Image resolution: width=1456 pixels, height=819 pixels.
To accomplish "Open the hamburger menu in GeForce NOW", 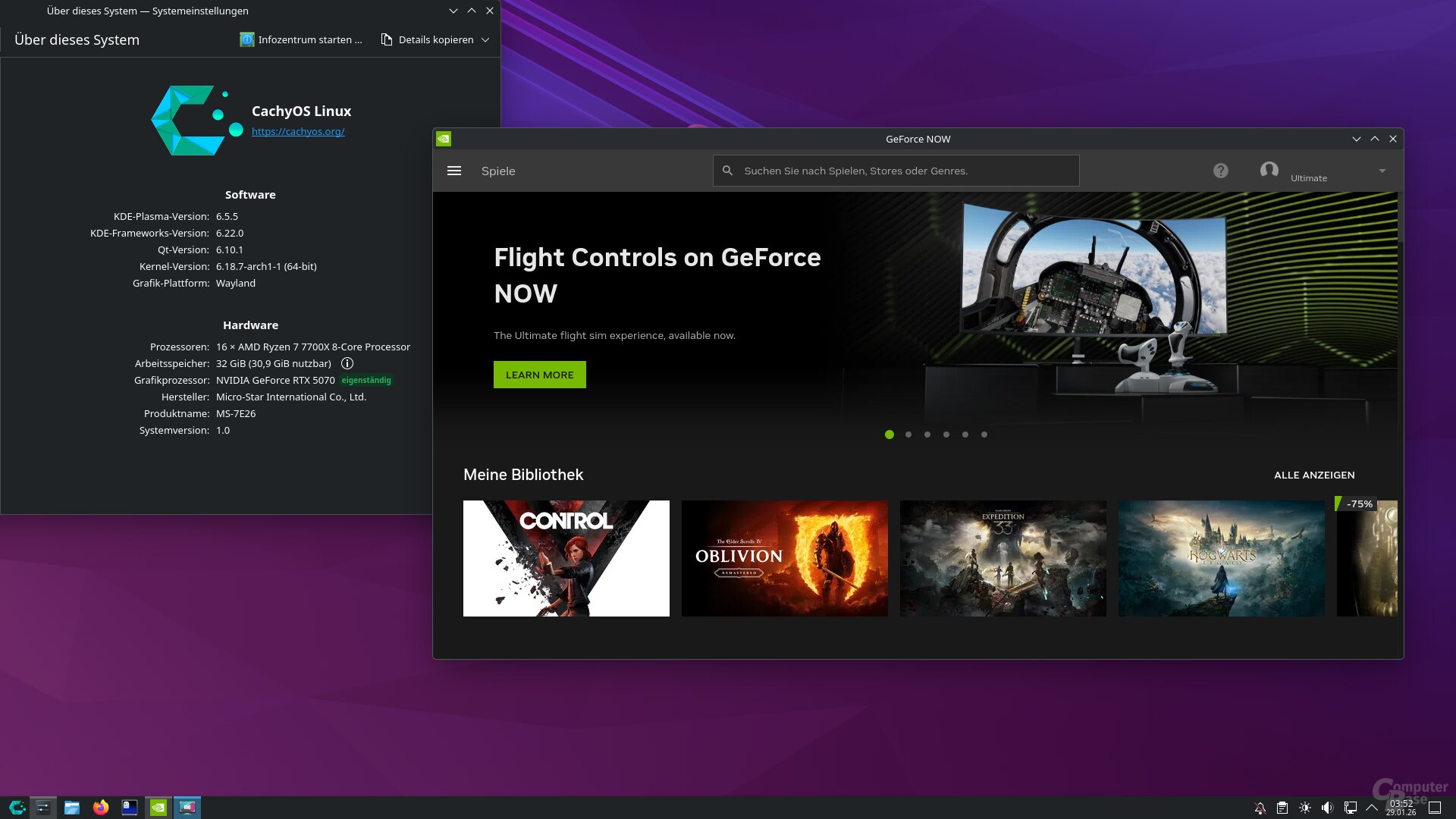I will pyautogui.click(x=453, y=171).
